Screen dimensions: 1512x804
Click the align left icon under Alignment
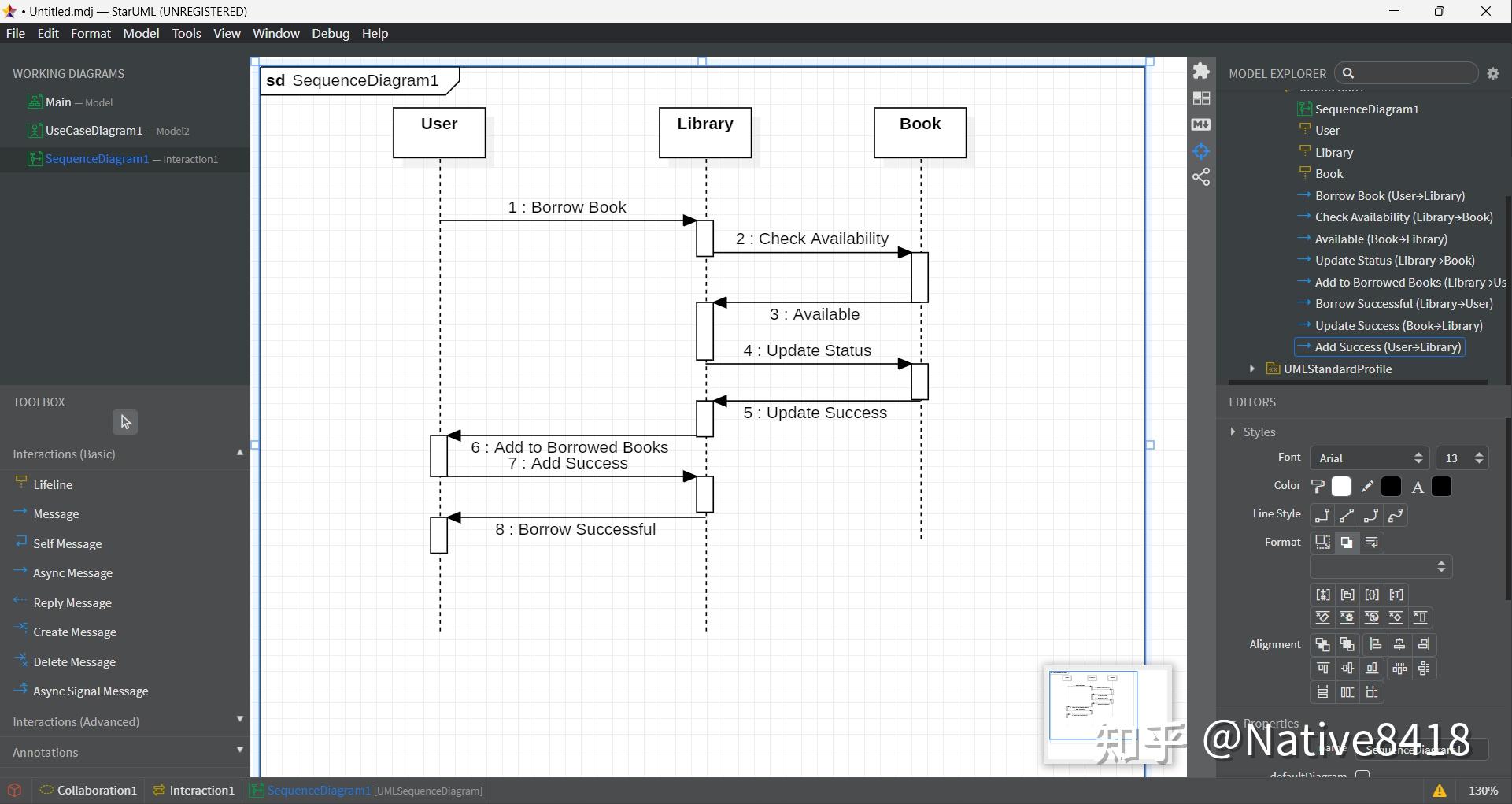click(1375, 644)
